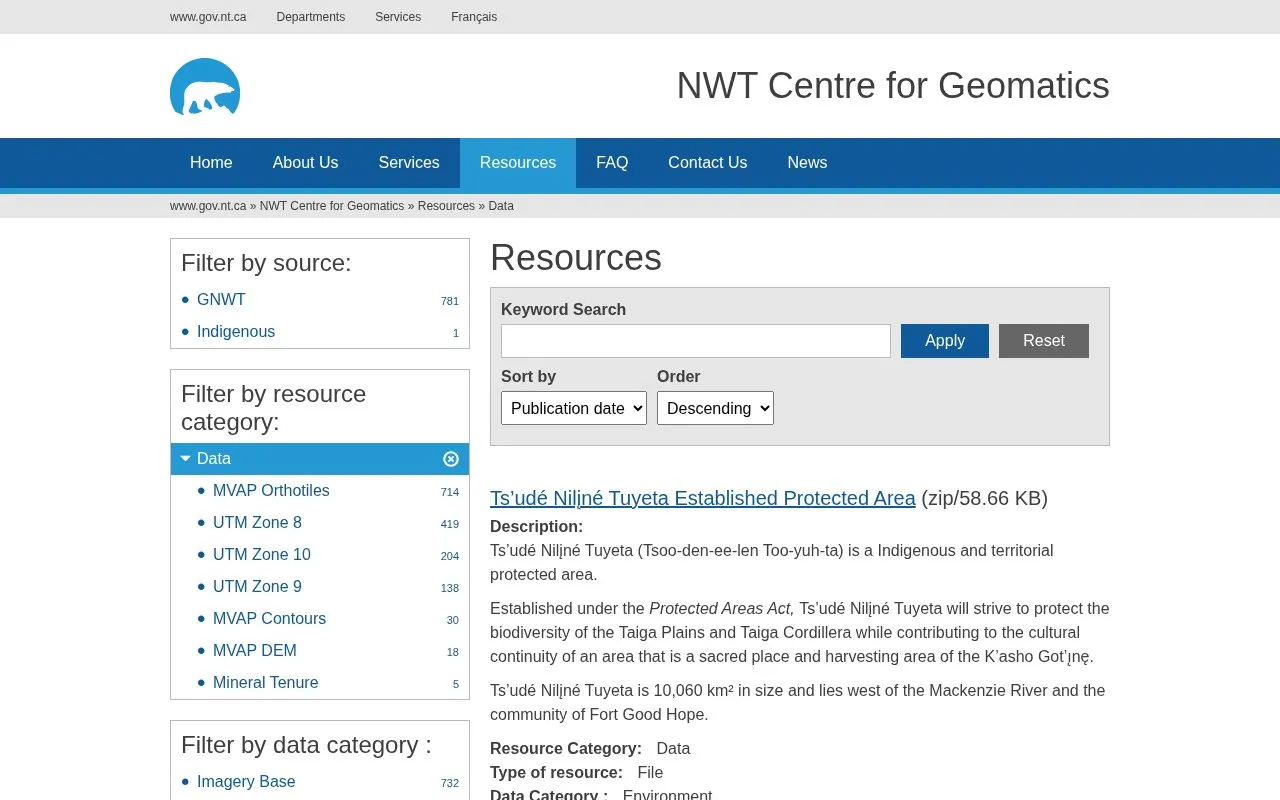Filter by UTM Zone 9
Image resolution: width=1280 pixels, height=800 pixels.
coord(257,587)
